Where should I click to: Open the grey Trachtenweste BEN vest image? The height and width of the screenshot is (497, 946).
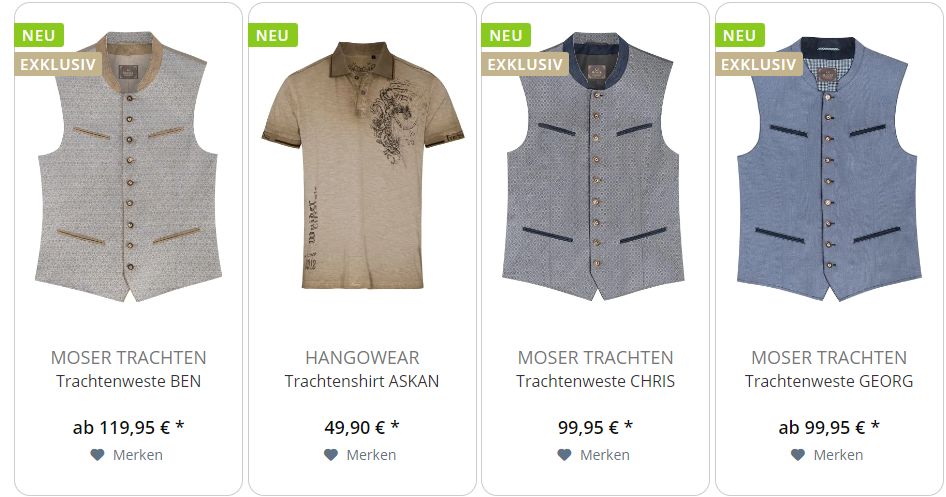(128, 166)
